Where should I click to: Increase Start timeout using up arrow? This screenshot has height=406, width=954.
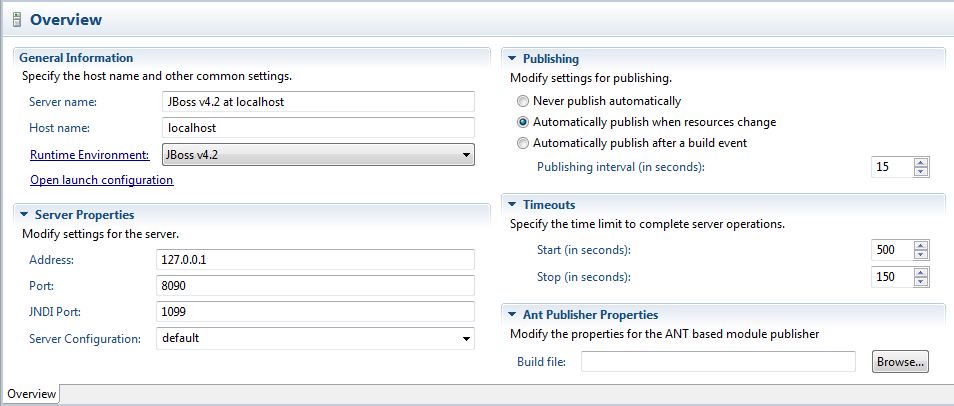pyautogui.click(x=921, y=245)
